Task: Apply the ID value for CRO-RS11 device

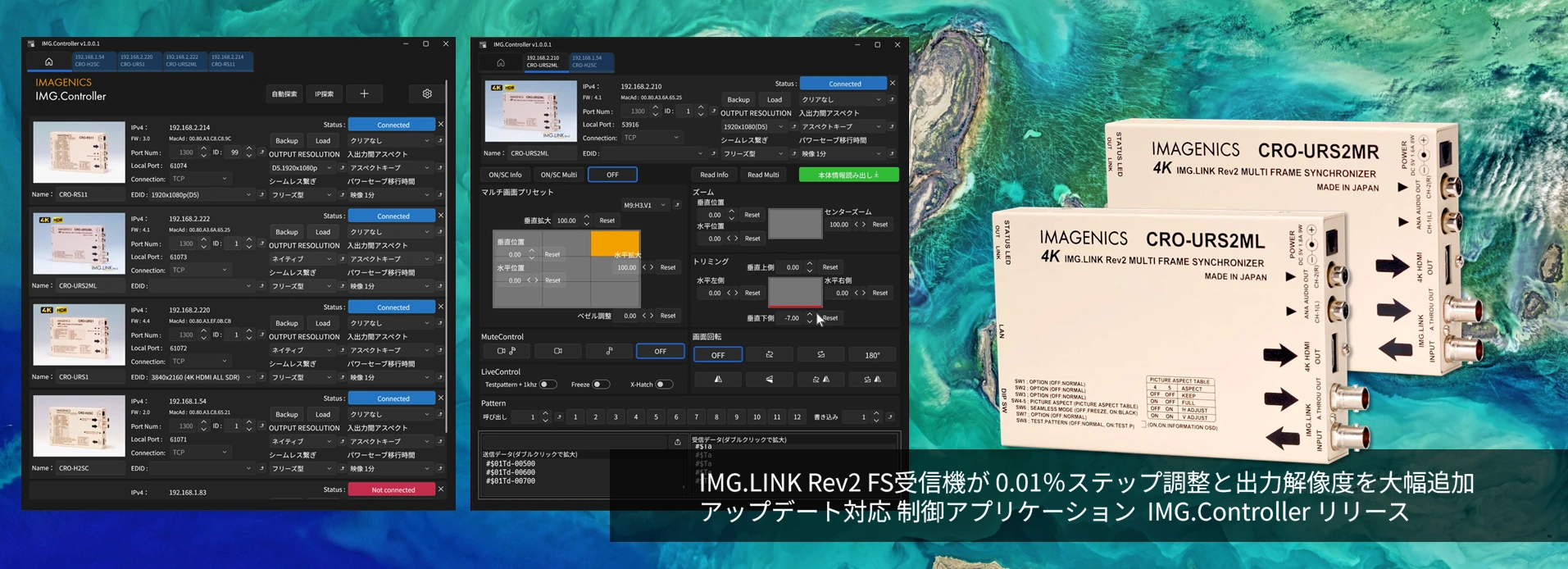Action: pos(262,152)
